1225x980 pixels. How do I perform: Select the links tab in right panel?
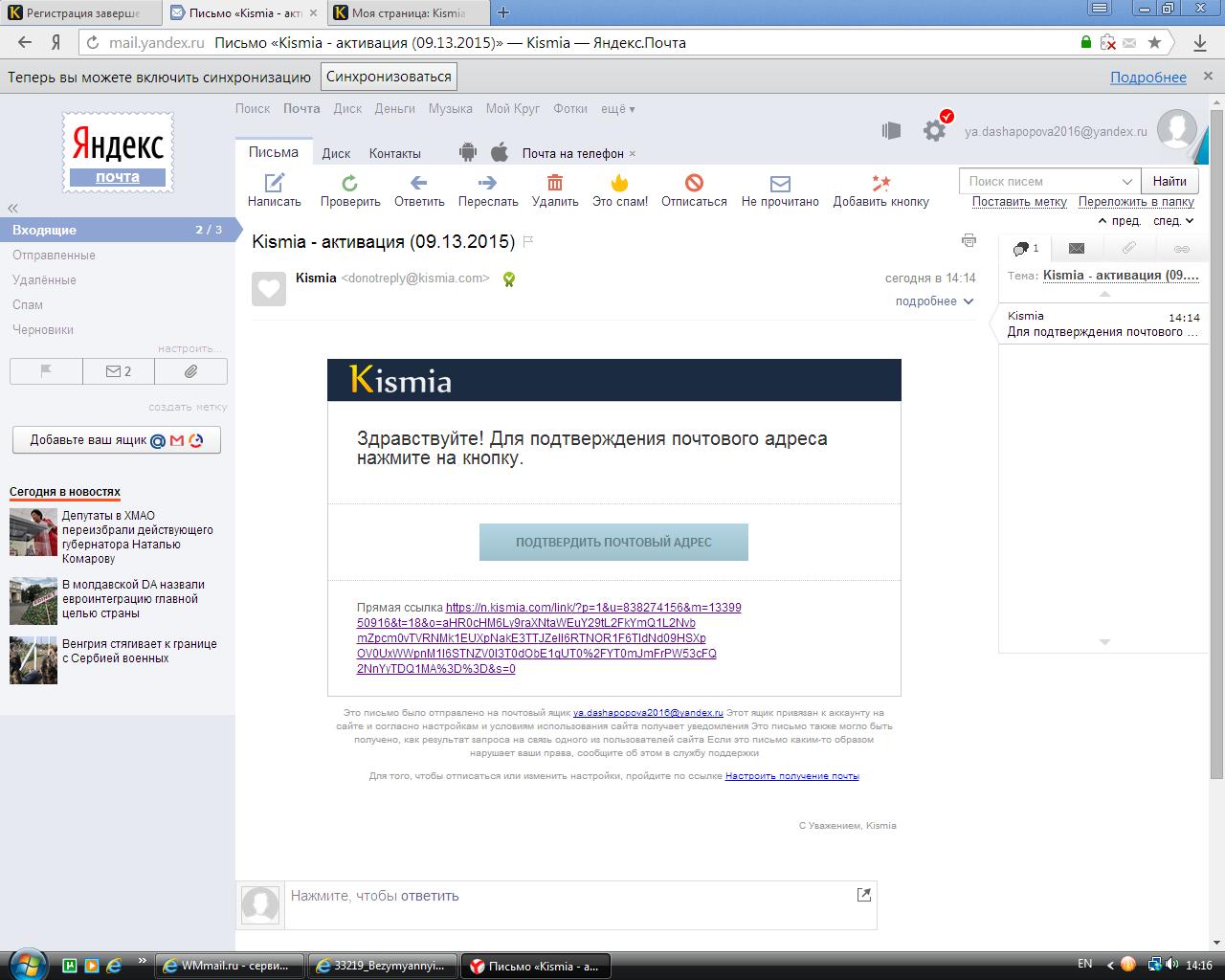coord(1182,249)
